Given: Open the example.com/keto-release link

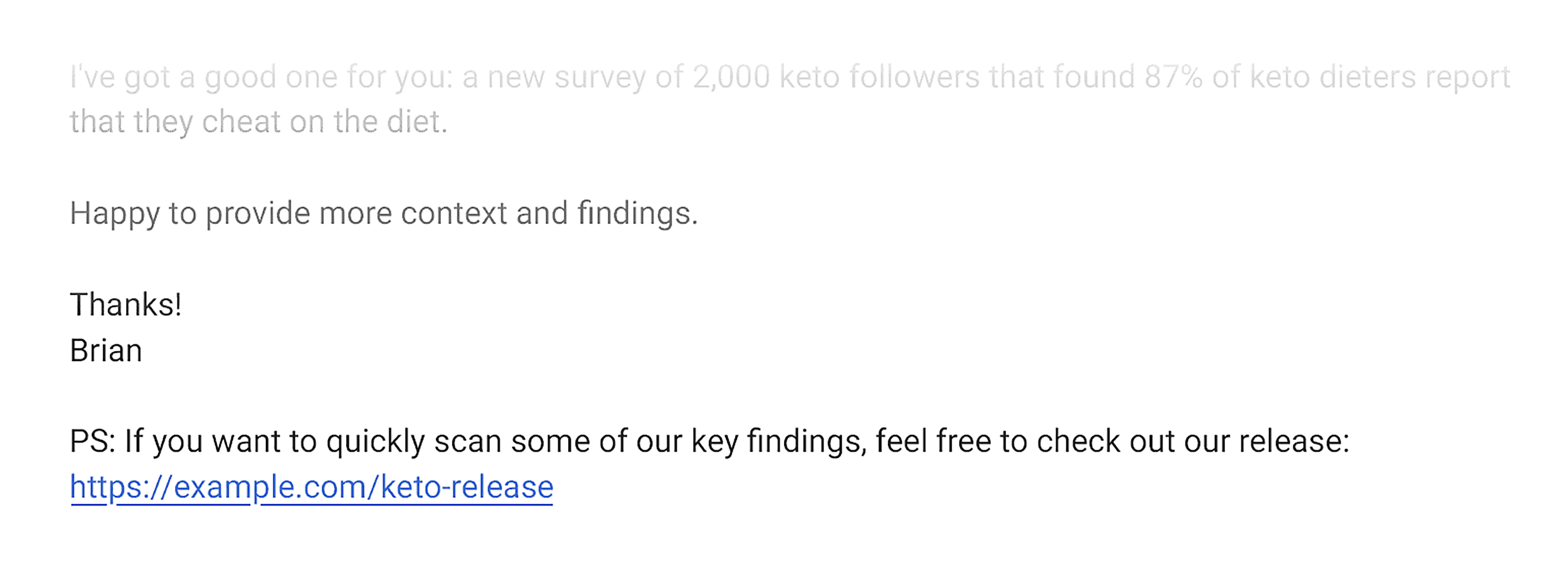Looking at the screenshot, I should tap(312, 487).
